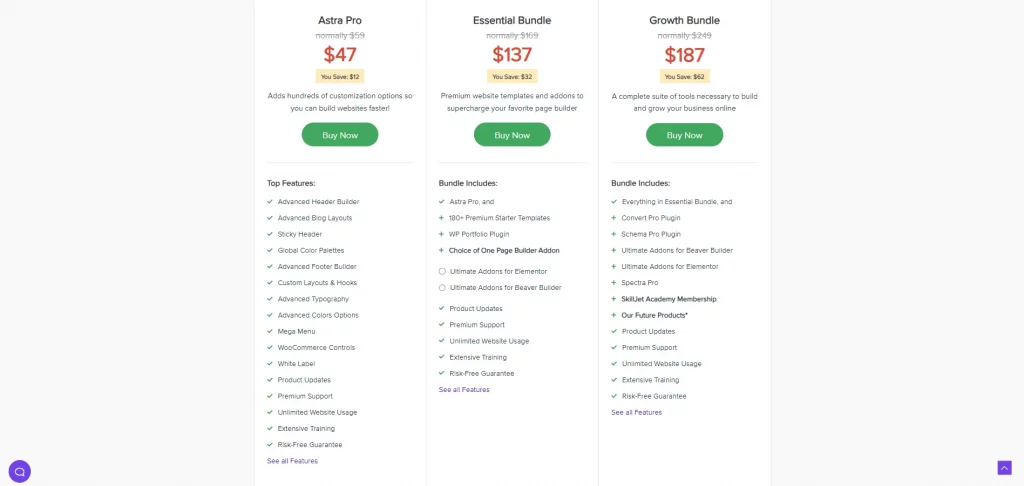Buy Now for Essential Bundle
Viewport: 1024px width, 486px height.
512,135
